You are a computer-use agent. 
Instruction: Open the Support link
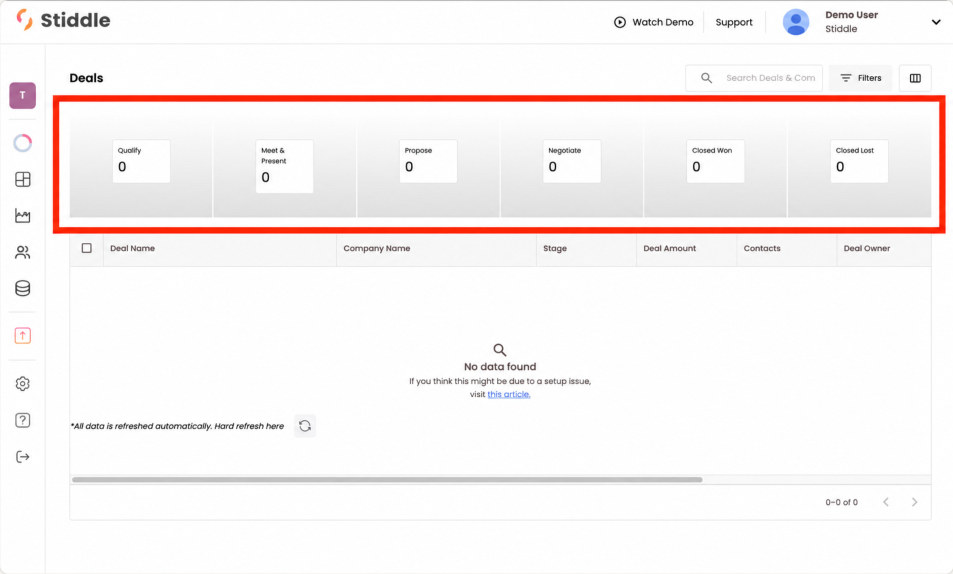pyautogui.click(x=734, y=22)
